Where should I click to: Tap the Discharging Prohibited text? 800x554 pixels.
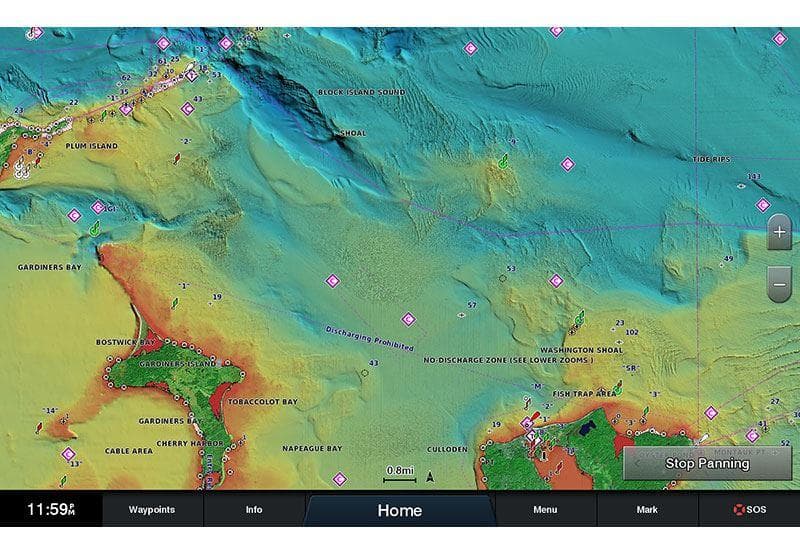tap(369, 339)
